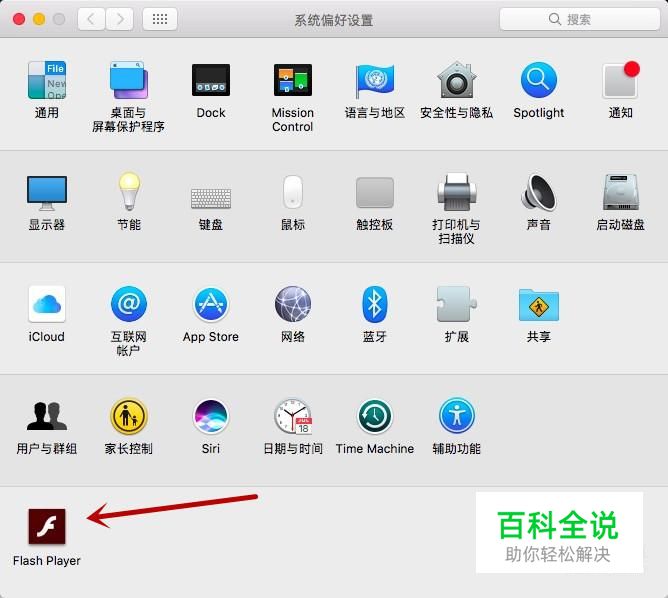Open Date & Time (日期与时间) pane
Viewport: 668px width, 598px height.
pos(293,416)
